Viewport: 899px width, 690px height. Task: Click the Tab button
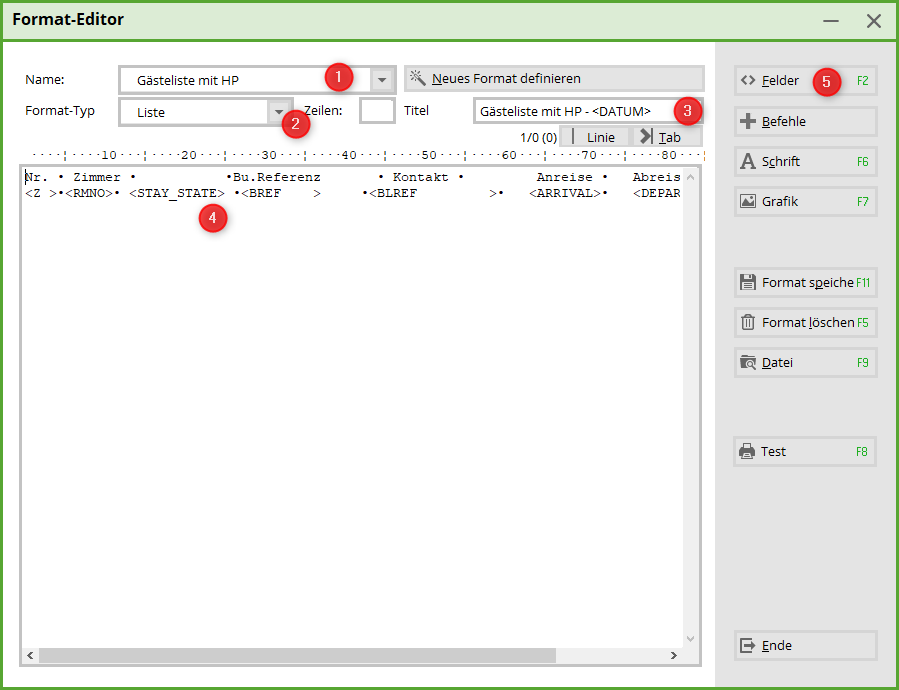point(667,137)
